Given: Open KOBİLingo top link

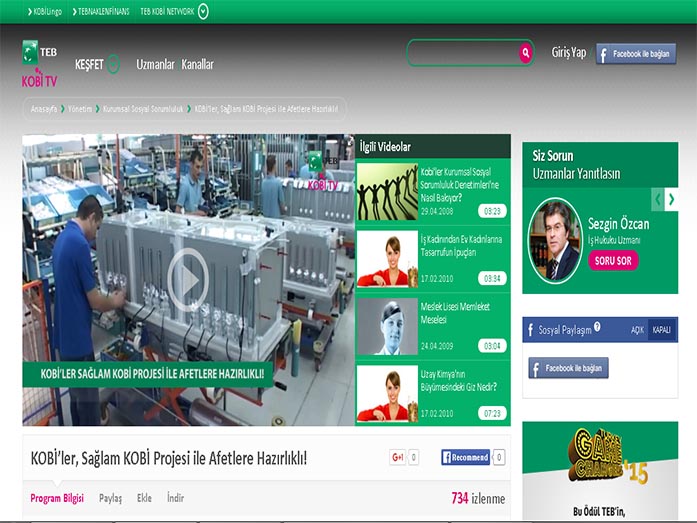Looking at the screenshot, I should (x=44, y=12).
